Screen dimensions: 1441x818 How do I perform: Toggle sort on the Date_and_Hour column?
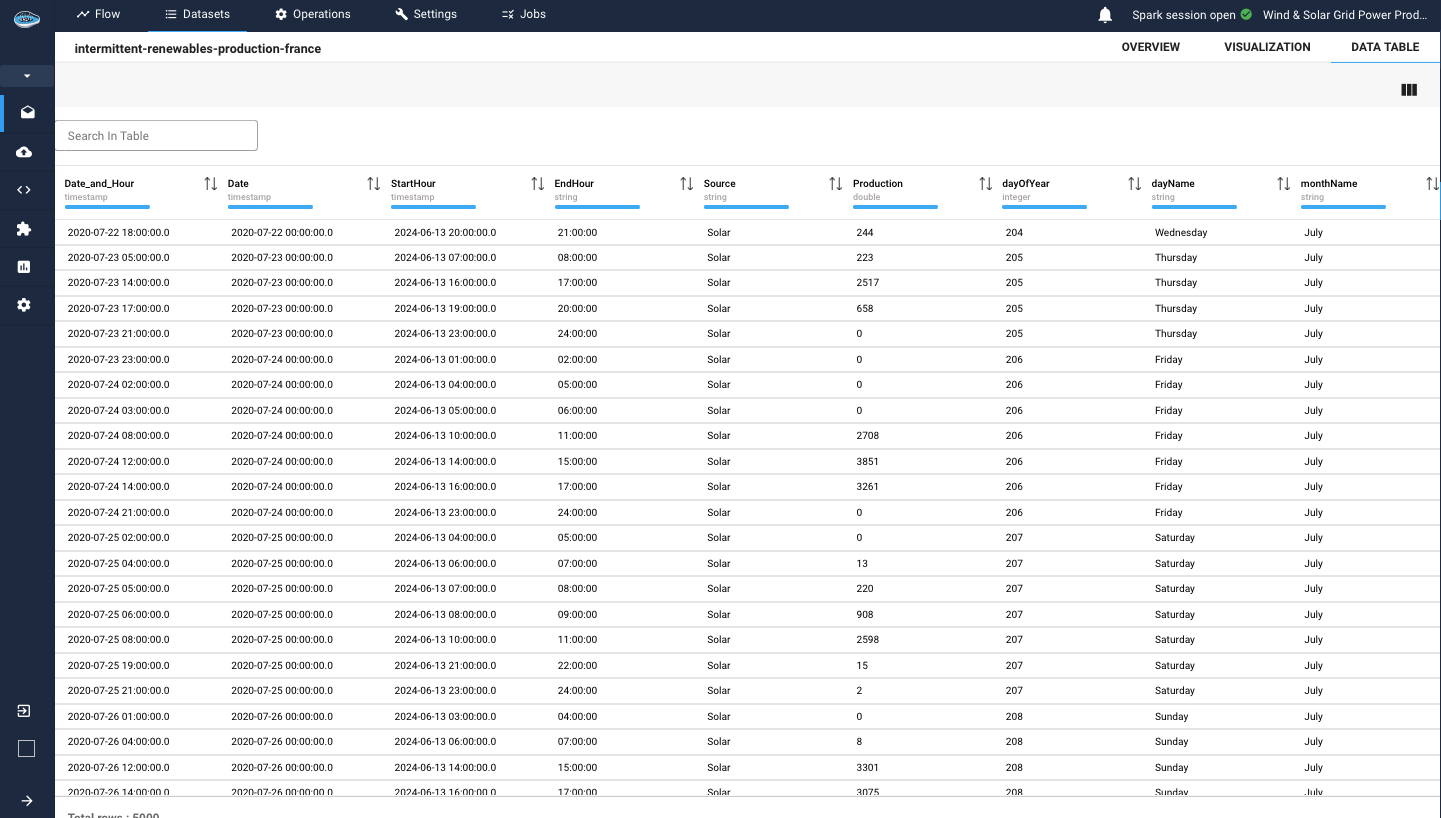tap(210, 184)
